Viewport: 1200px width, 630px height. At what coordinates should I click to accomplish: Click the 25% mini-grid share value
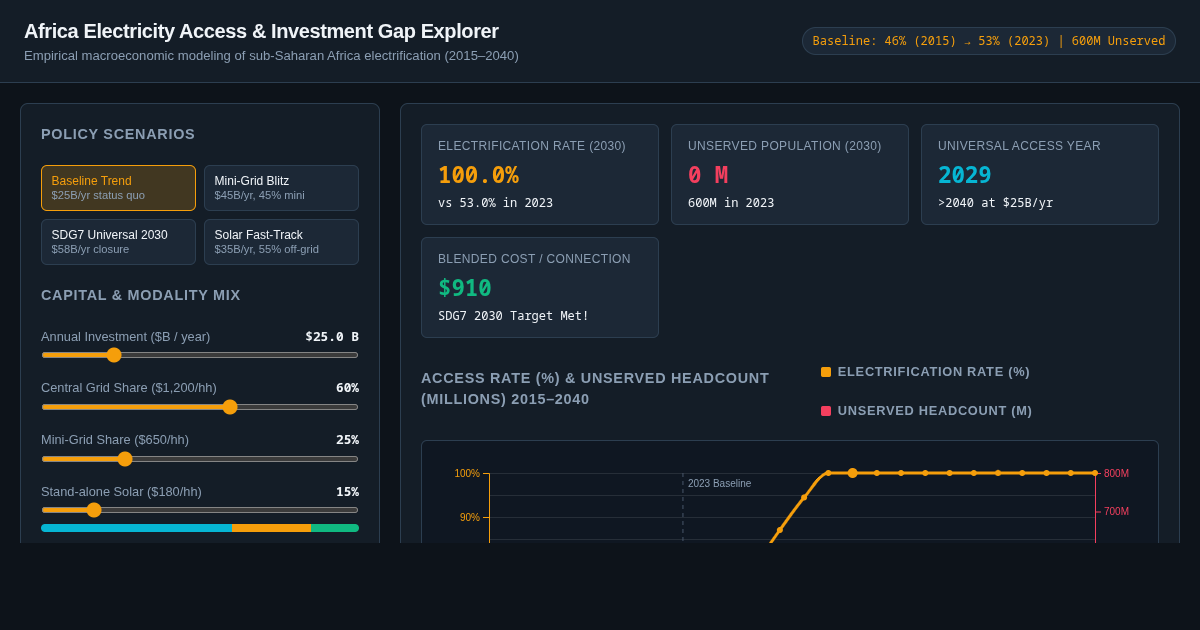pyautogui.click(x=347, y=440)
